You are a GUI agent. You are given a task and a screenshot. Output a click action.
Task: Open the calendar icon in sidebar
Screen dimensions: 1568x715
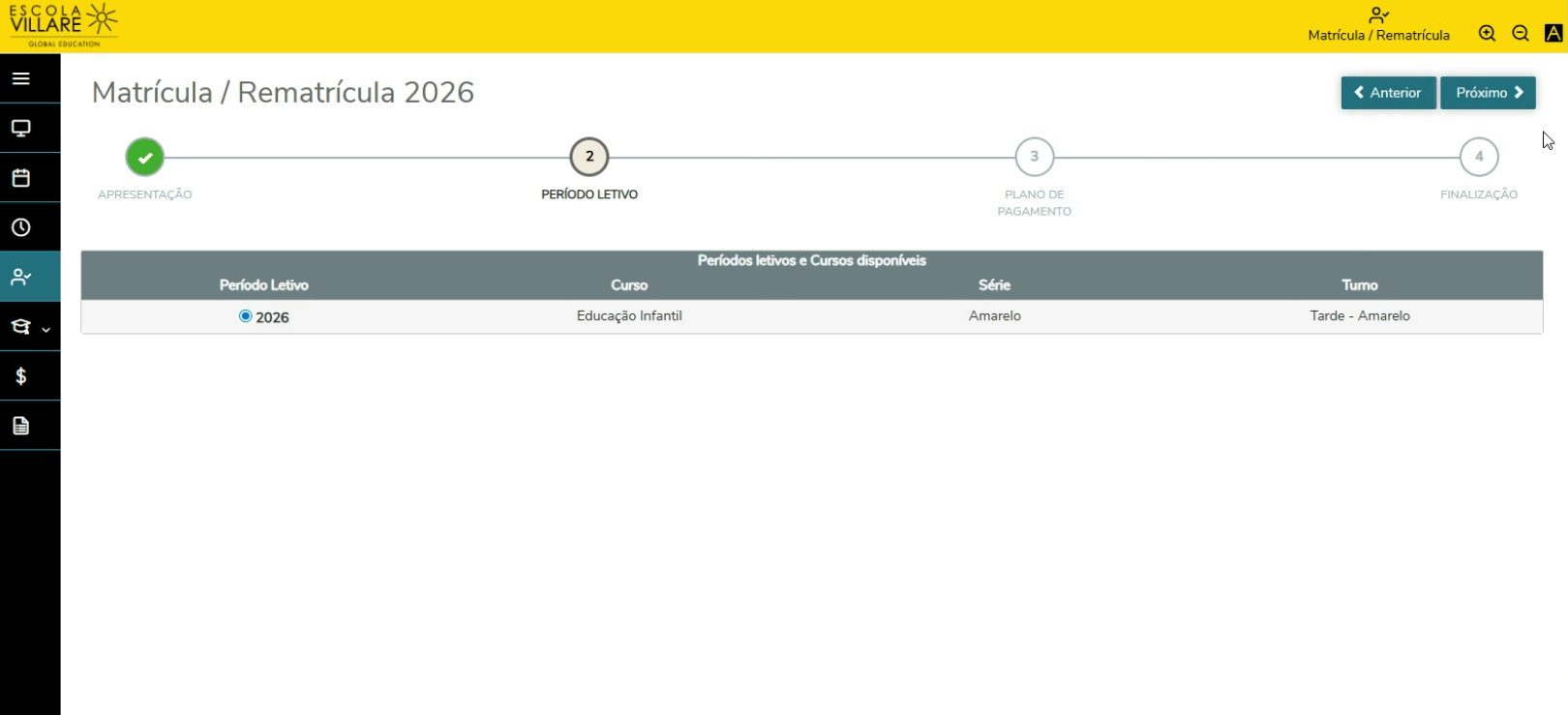(x=21, y=178)
